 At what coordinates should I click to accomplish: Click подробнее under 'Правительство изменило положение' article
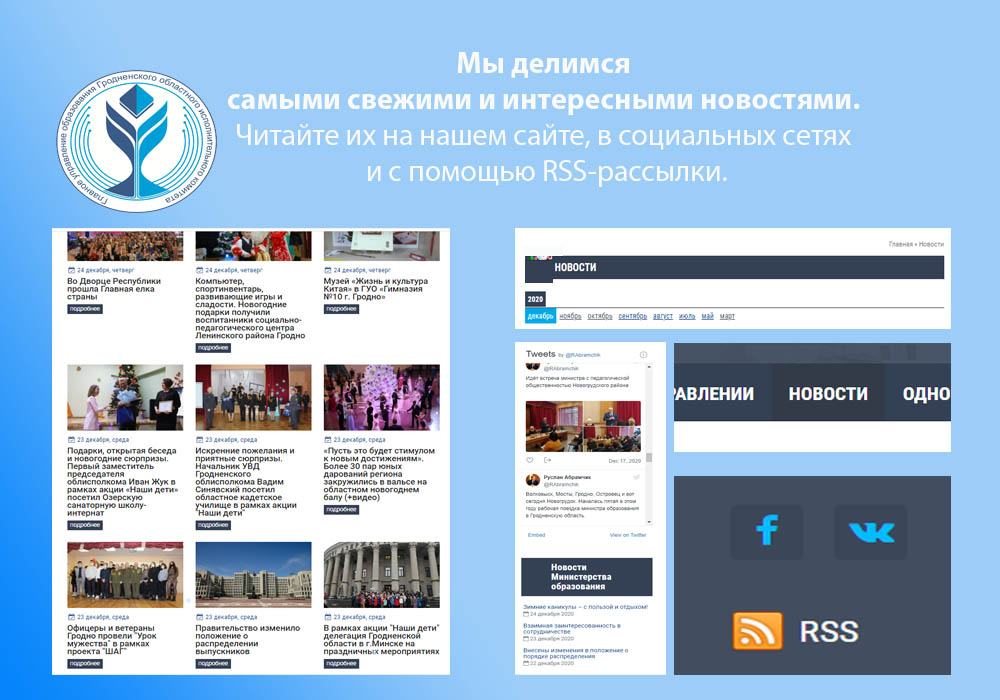(x=213, y=664)
